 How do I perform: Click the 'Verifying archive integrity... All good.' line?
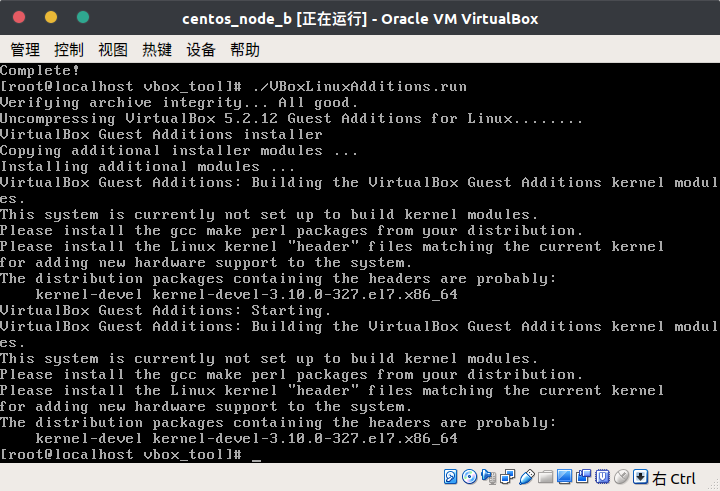tap(179, 102)
